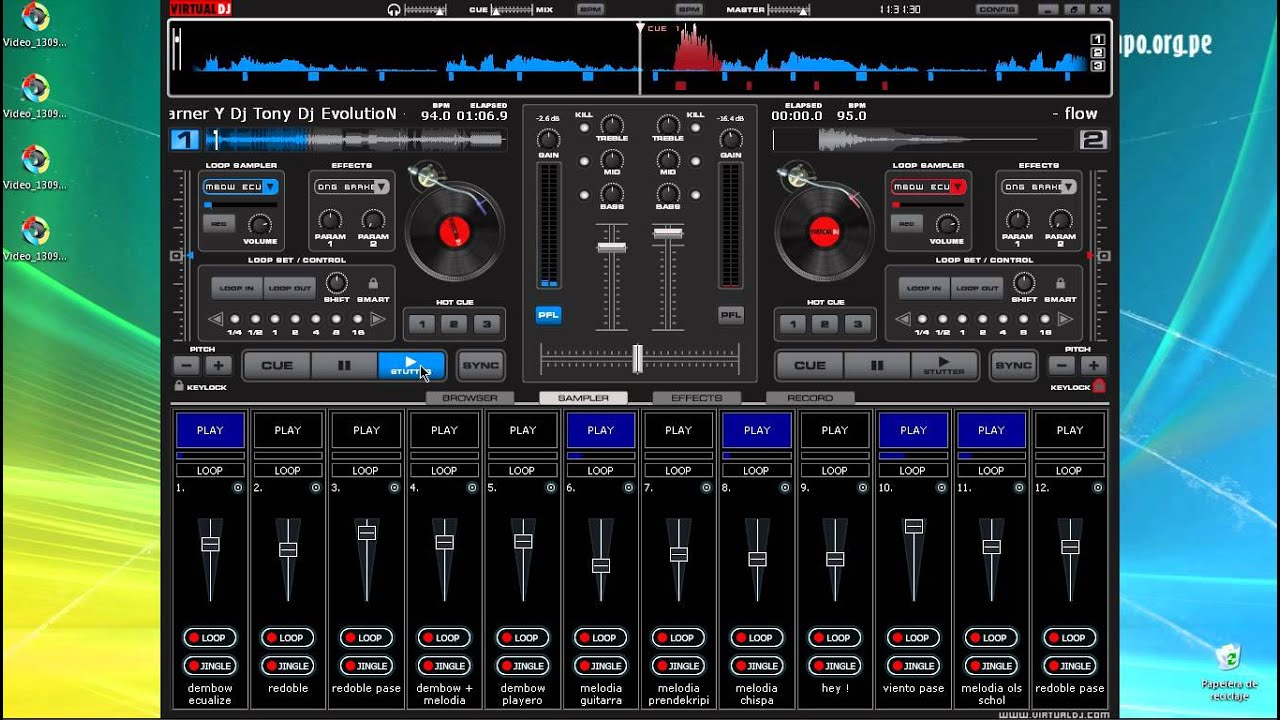Switch to the Effects tab
Viewport: 1280px width, 720px height.
coord(697,398)
